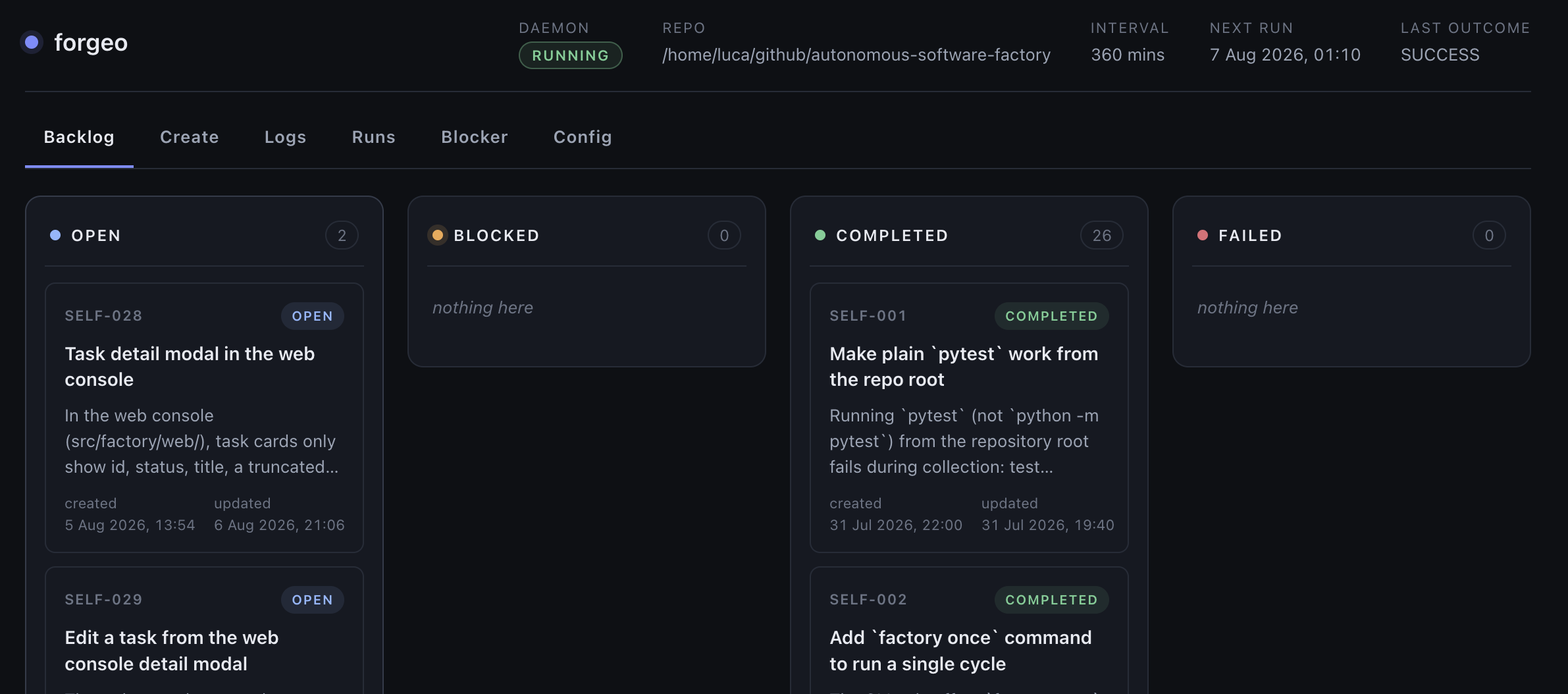Click the OPEN status badge on SELF-029
Viewport: 1568px width, 694px height.
313,600
